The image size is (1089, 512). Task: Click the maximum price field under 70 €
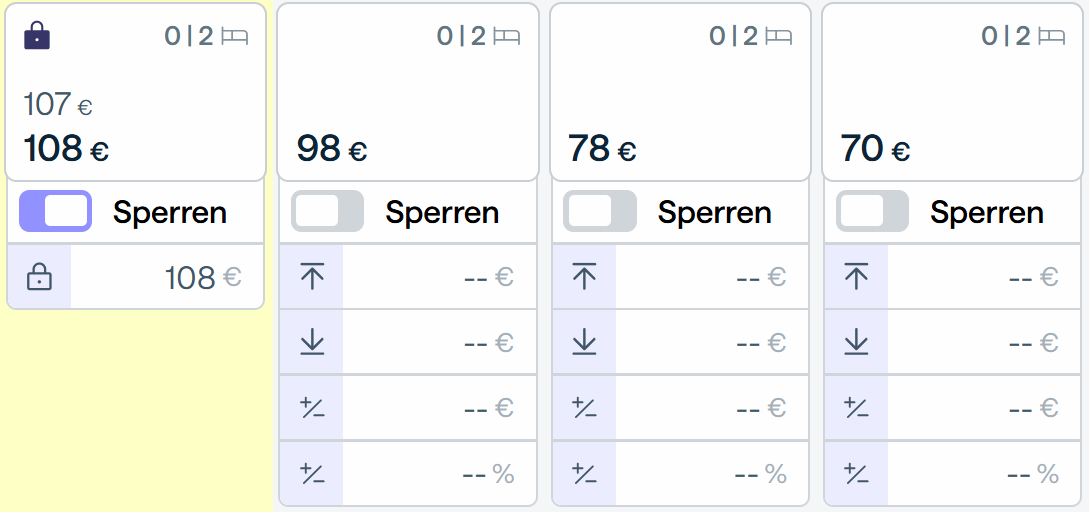point(983,277)
